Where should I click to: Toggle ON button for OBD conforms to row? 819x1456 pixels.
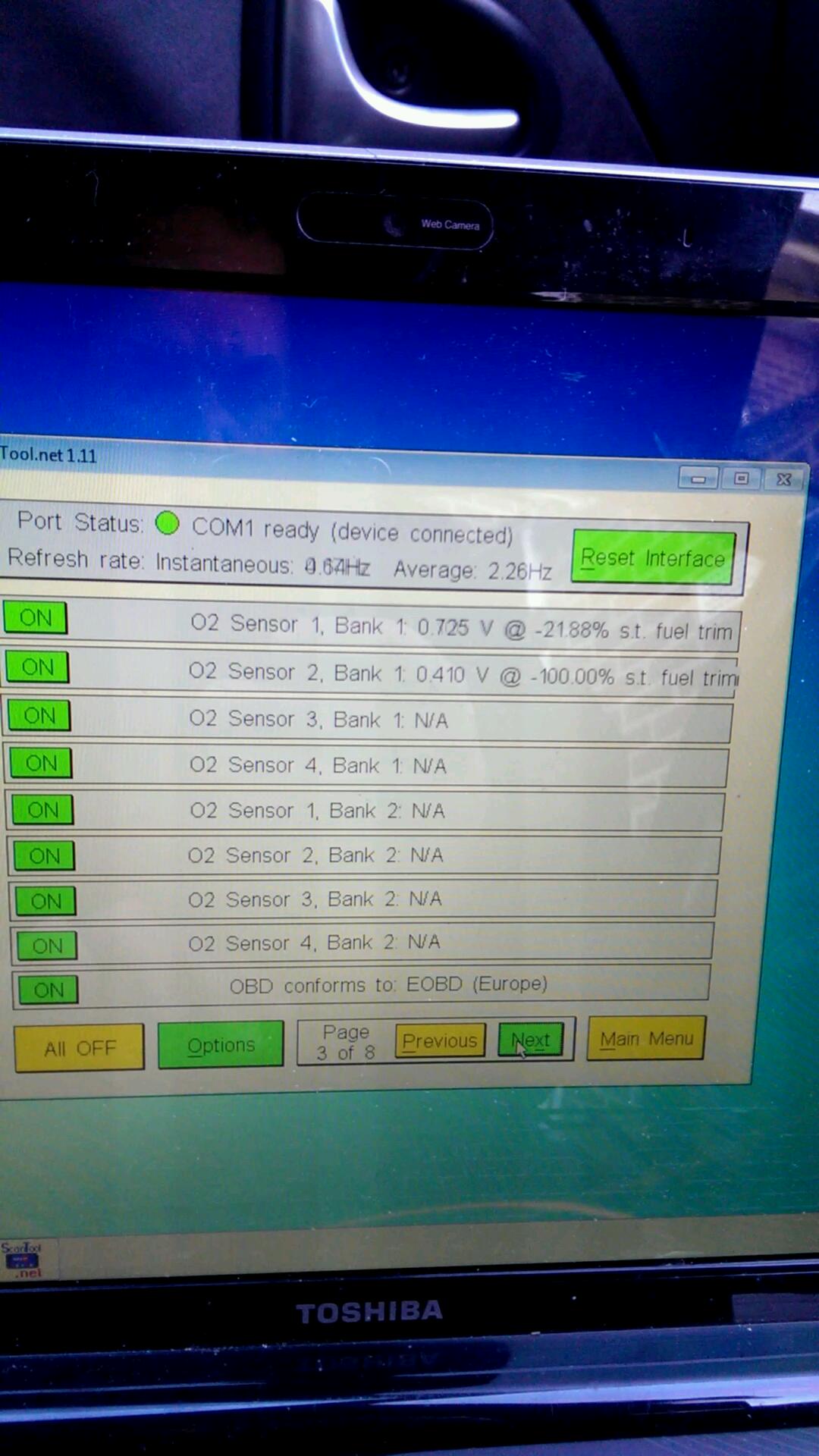point(49,990)
